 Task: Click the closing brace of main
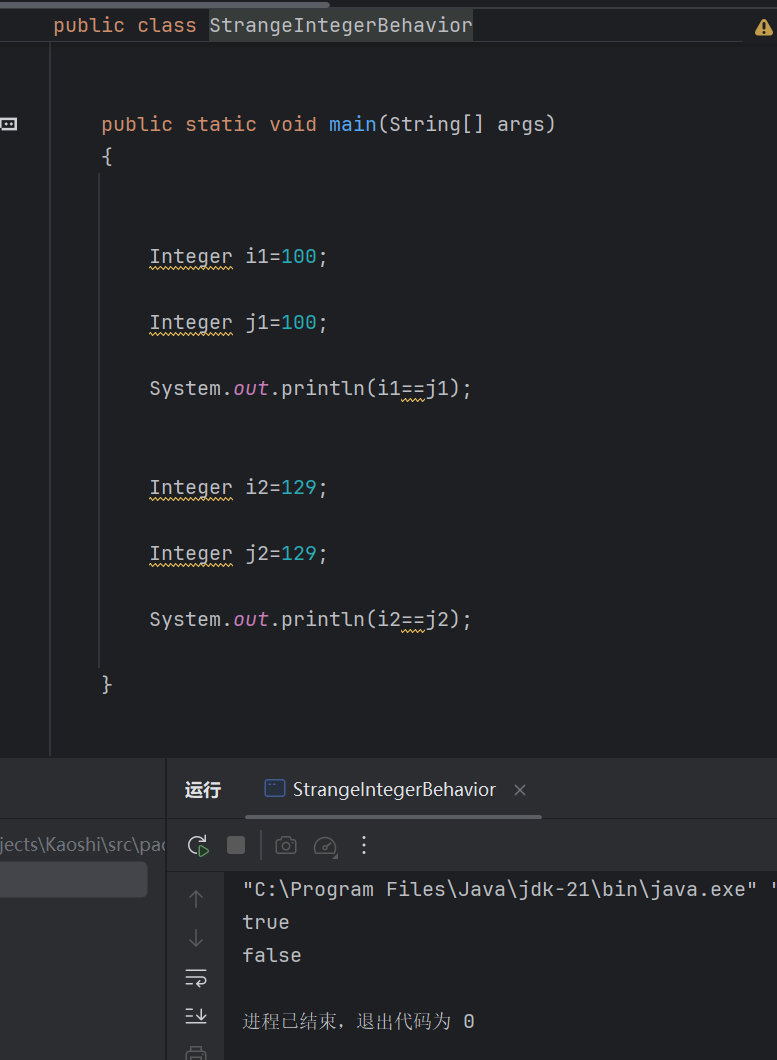[107, 684]
